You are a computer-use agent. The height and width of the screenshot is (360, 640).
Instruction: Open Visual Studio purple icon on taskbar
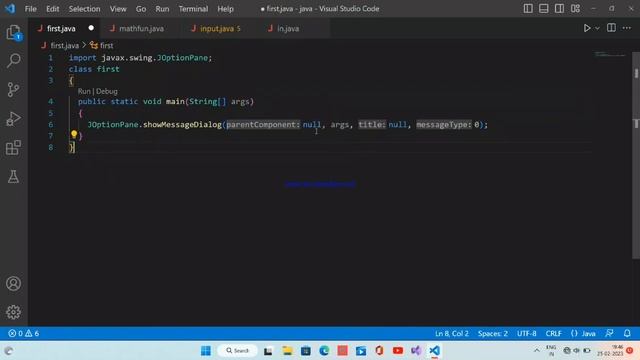416,351
